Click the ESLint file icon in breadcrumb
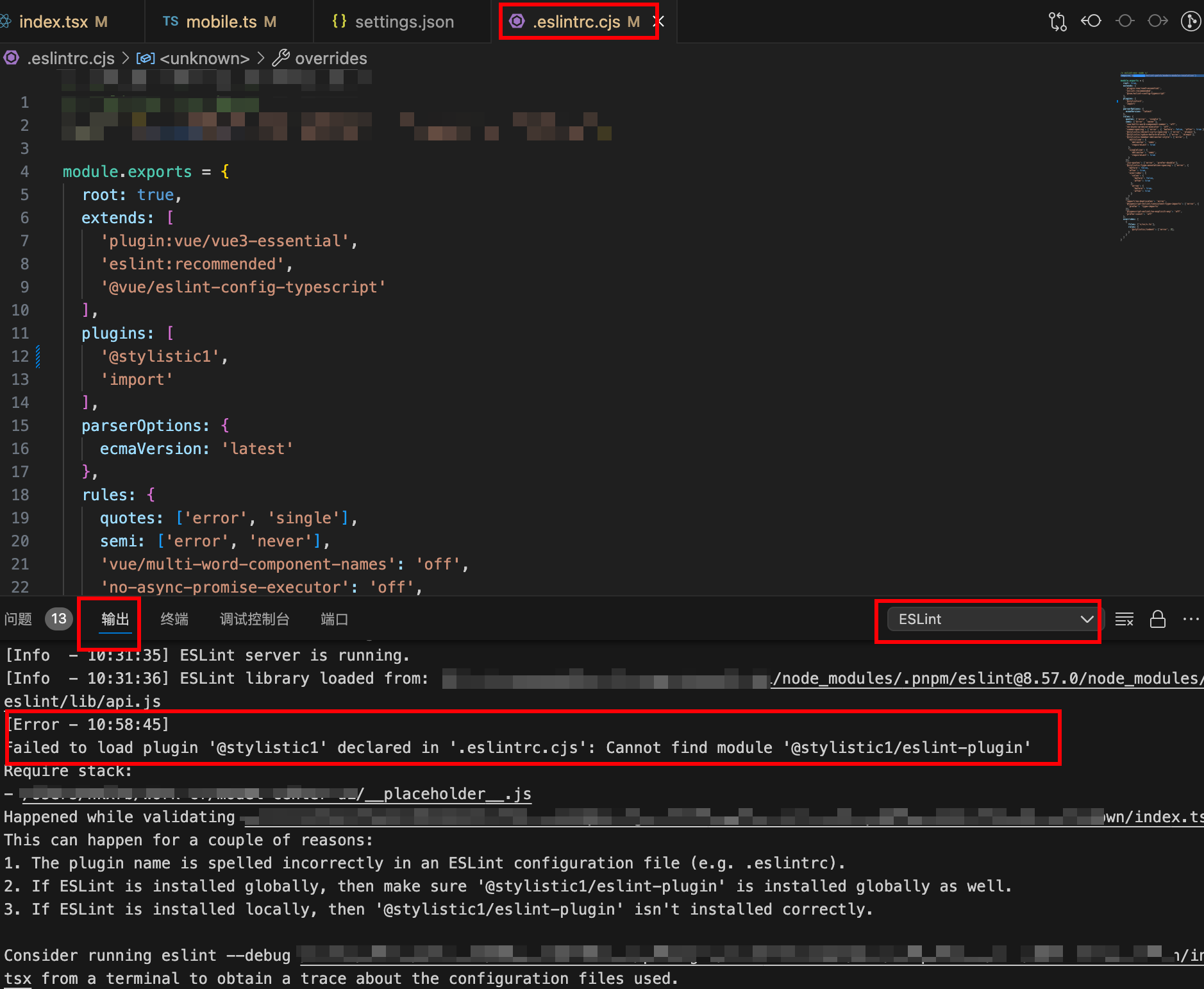Screen dimensions: 1204x989 (x=12, y=58)
